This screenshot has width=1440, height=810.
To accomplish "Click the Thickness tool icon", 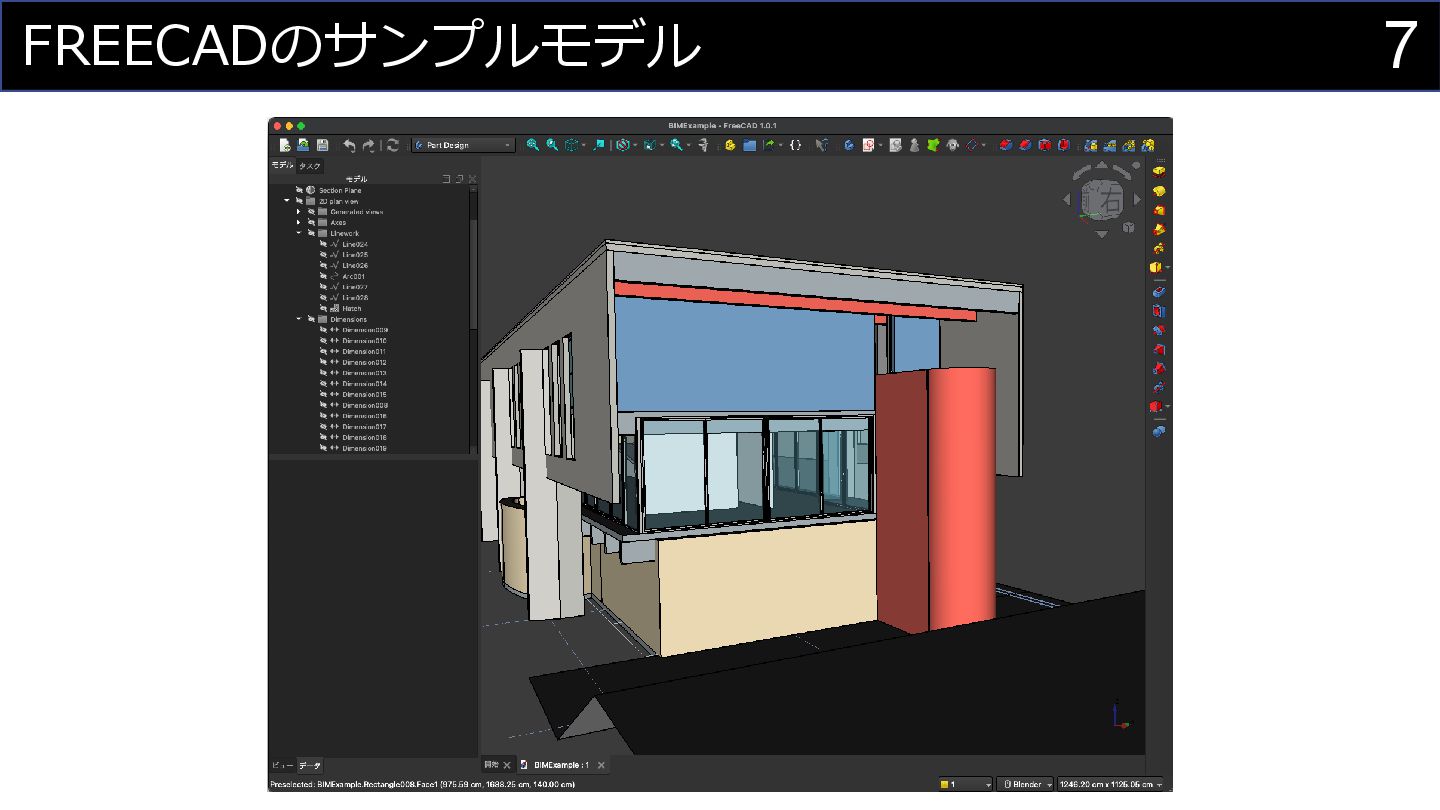I will [x=1064, y=145].
